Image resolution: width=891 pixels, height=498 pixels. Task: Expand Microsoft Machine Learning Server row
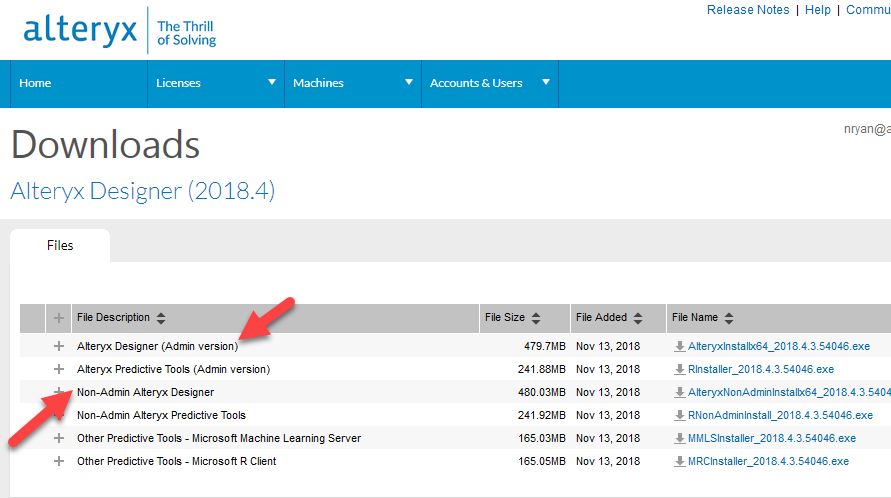point(59,438)
